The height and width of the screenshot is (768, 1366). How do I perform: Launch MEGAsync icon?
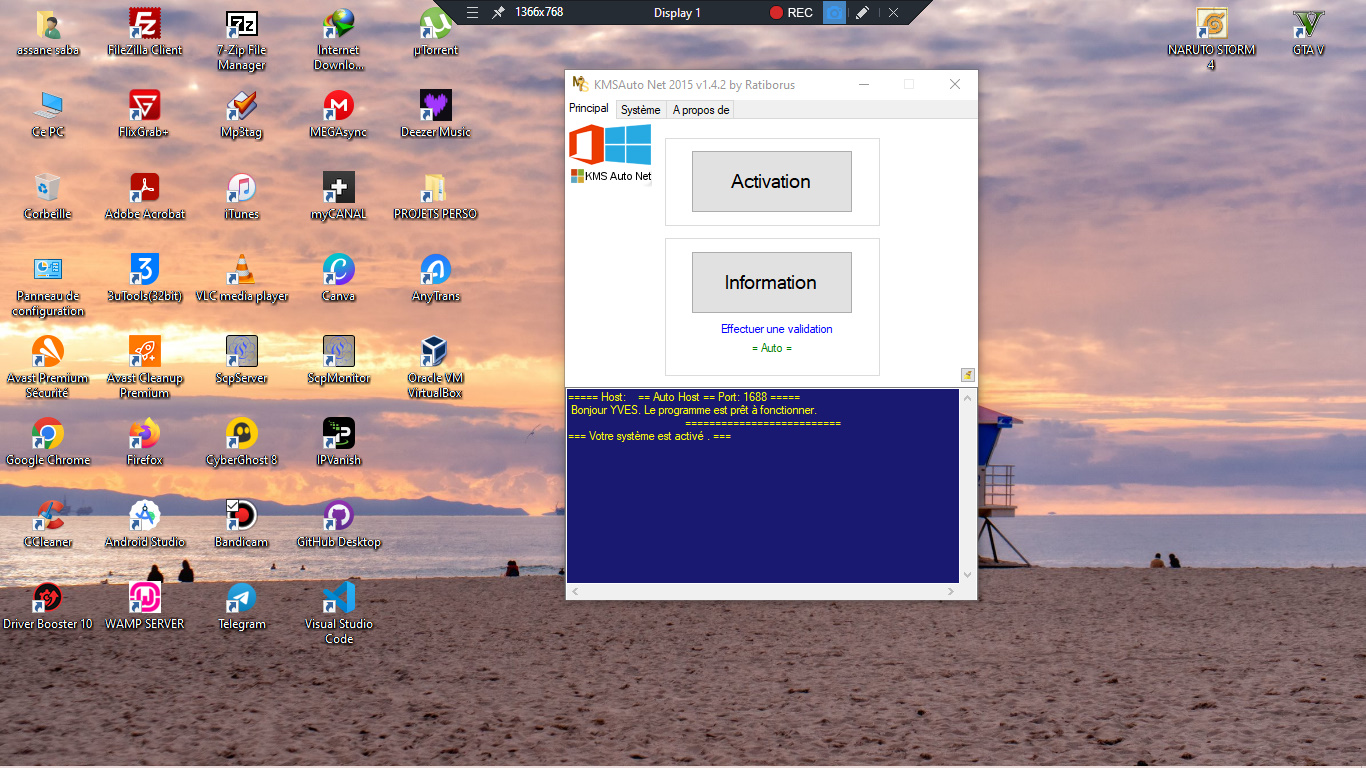[339, 115]
